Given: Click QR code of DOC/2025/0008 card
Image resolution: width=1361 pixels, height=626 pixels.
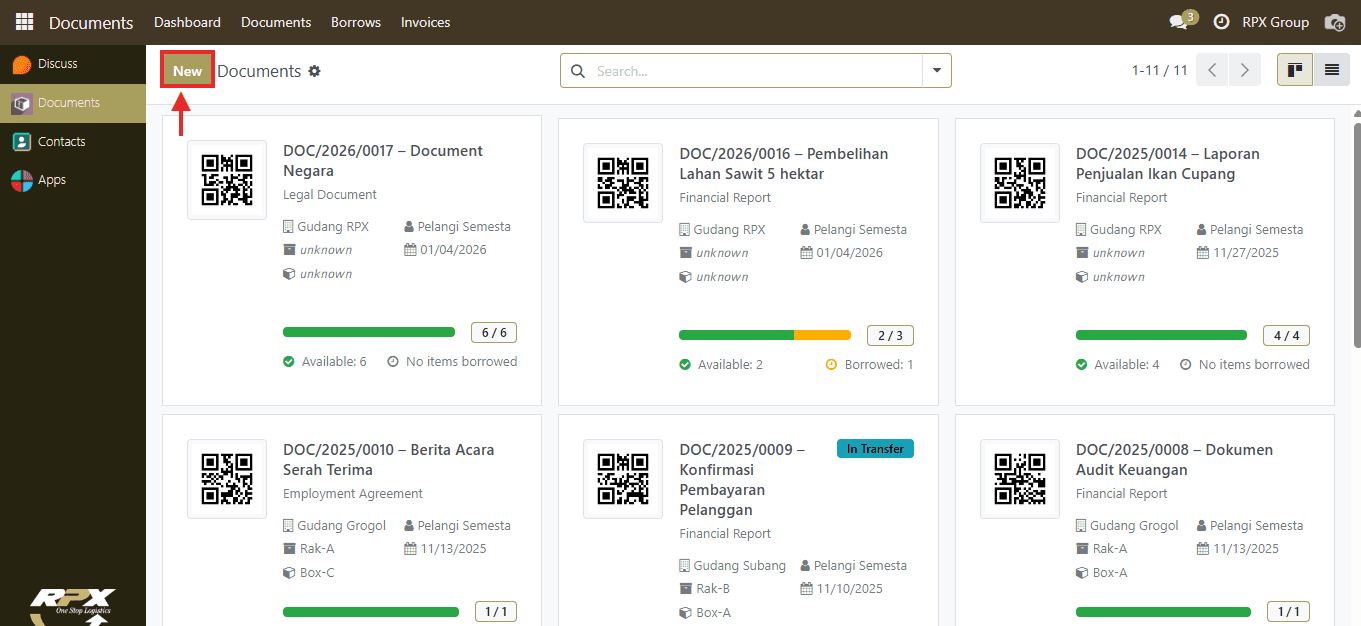Looking at the screenshot, I should 1020,479.
